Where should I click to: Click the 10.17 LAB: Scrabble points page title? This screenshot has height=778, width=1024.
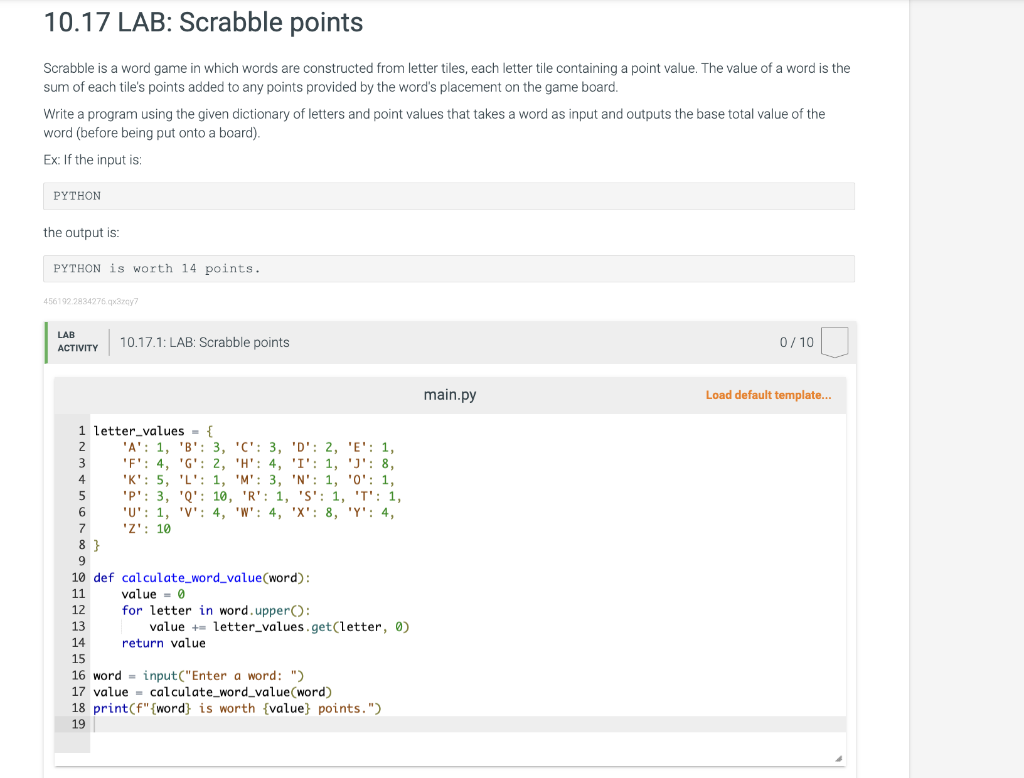click(201, 22)
